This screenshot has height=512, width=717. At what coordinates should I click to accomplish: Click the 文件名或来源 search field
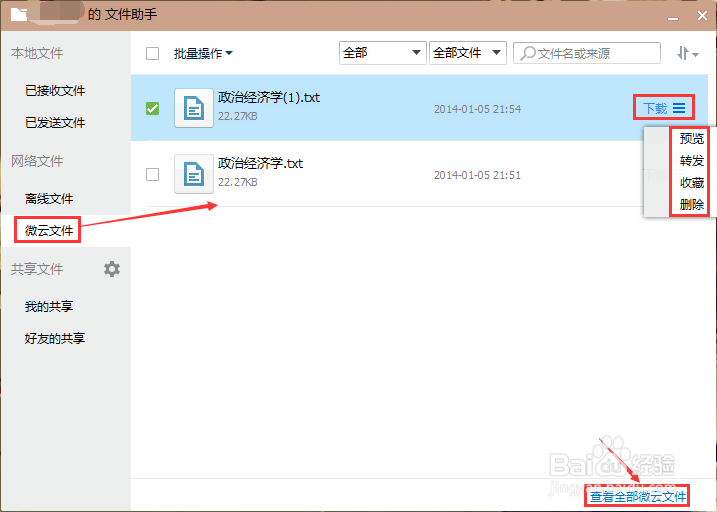[587, 53]
